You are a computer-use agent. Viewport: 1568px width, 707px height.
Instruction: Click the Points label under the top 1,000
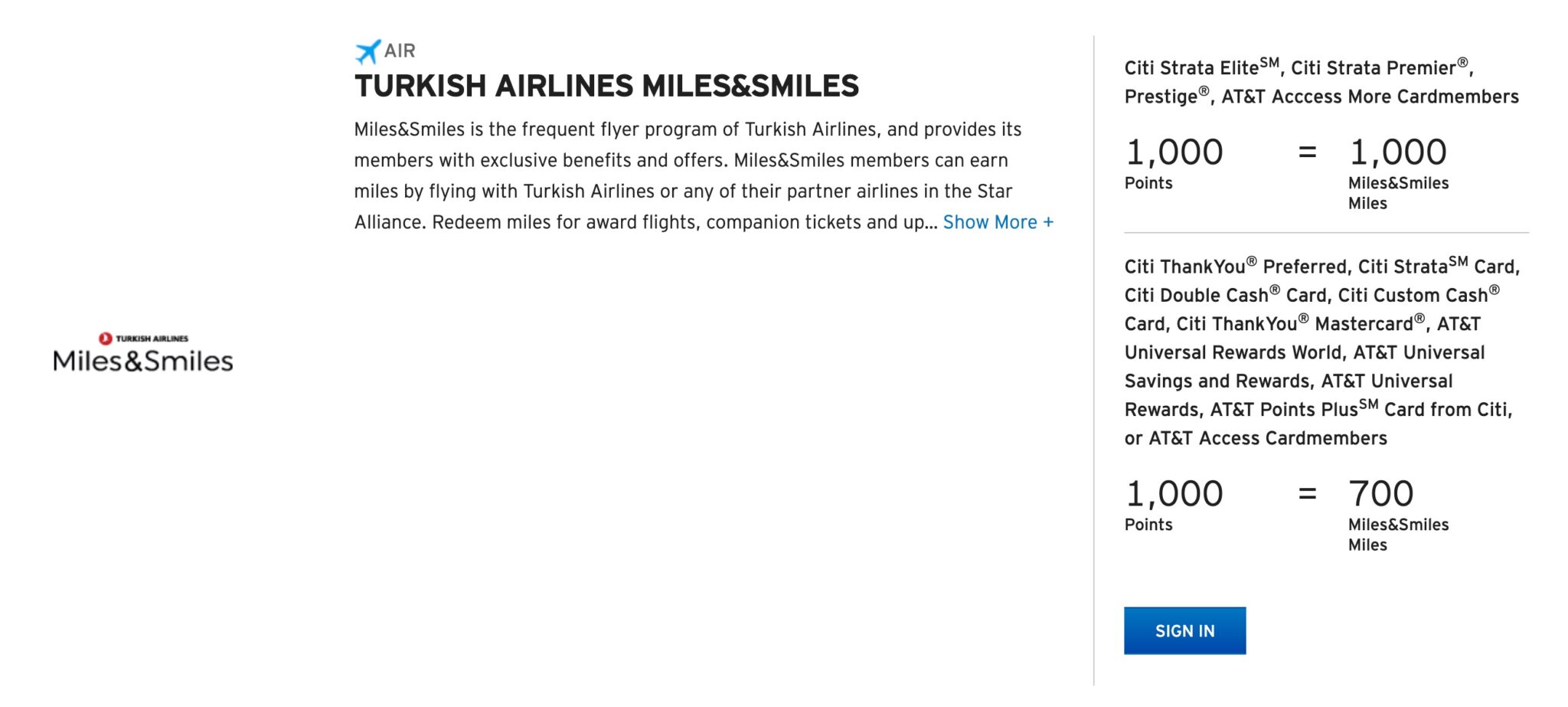(x=1148, y=183)
